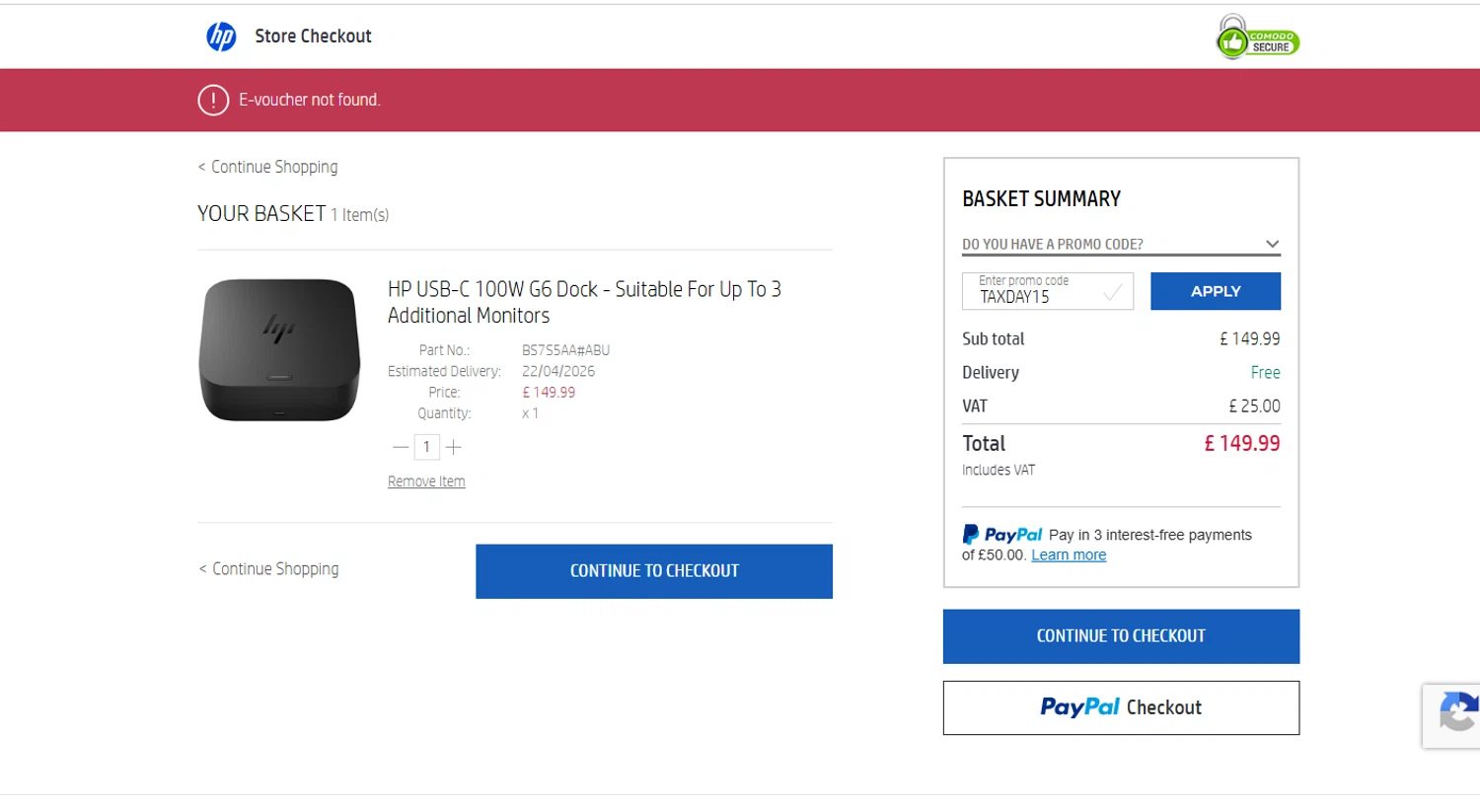Click Continue Shopping link above the basket
This screenshot has width=1480, height=812.
[x=267, y=167]
